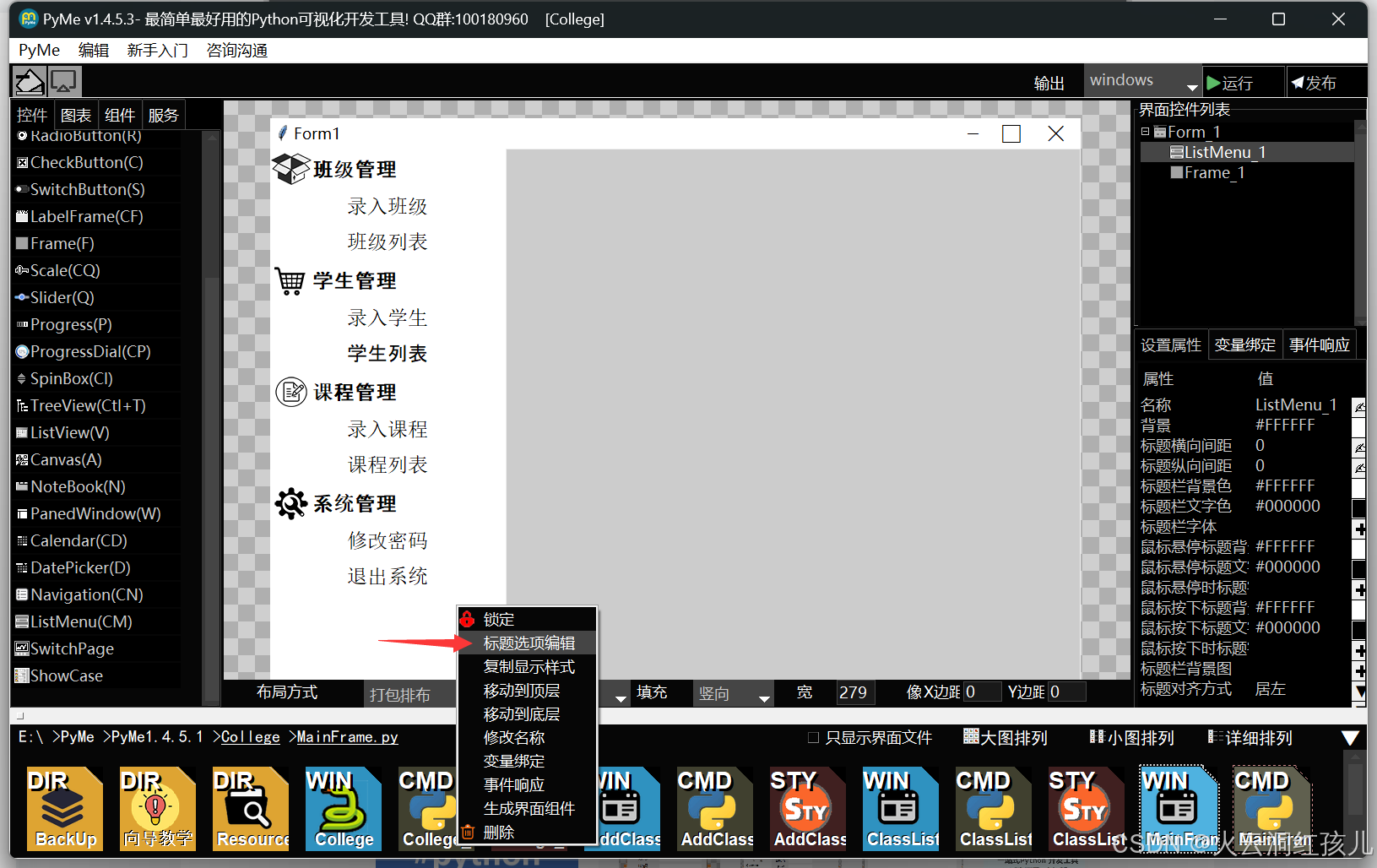The height and width of the screenshot is (868, 1377).
Task: Select the PanedWindow(W) widget
Action: pos(89,513)
